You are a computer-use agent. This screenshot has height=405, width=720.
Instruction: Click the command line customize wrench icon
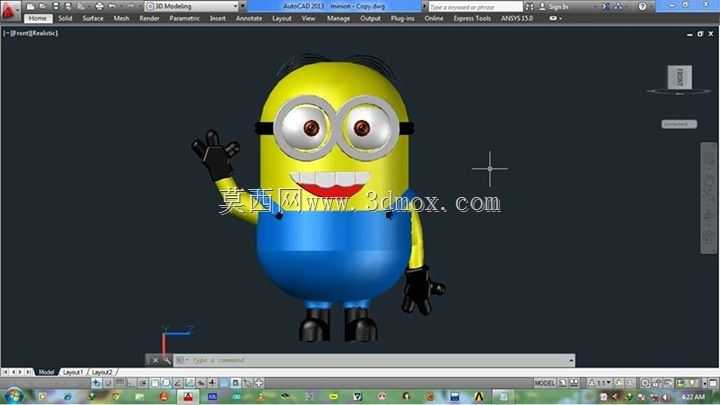coord(166,360)
